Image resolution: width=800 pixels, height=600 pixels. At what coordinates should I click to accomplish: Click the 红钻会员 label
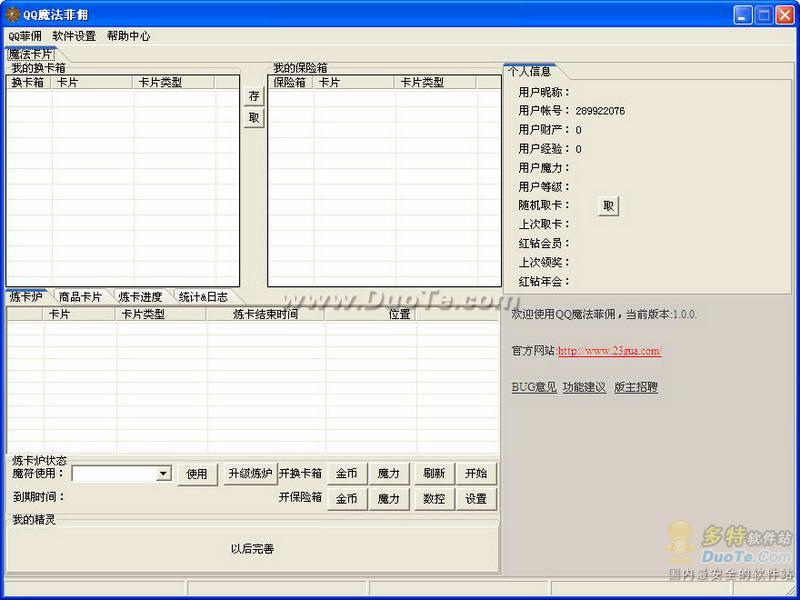coord(544,243)
